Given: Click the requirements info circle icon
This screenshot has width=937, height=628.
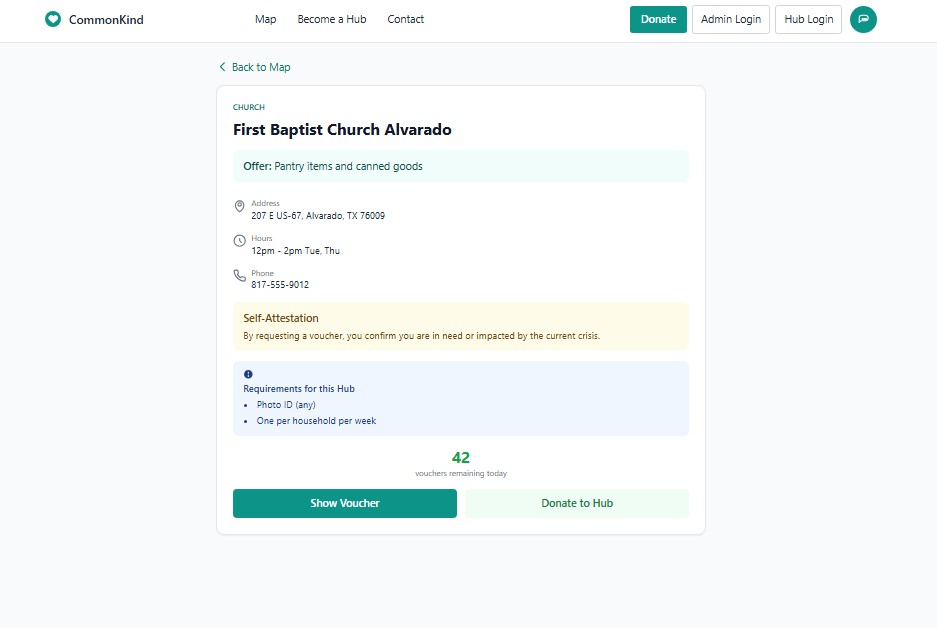Looking at the screenshot, I should point(248,374).
